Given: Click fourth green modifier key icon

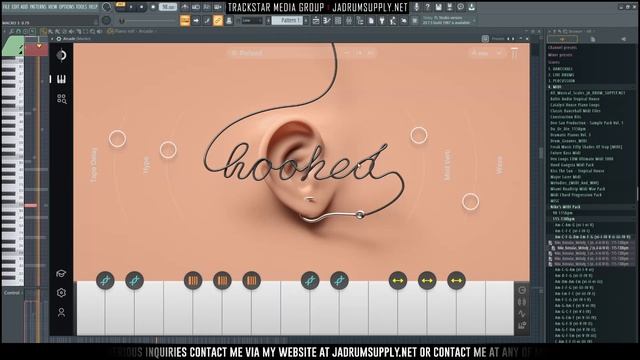Looking at the screenshot, I should click(340, 280).
